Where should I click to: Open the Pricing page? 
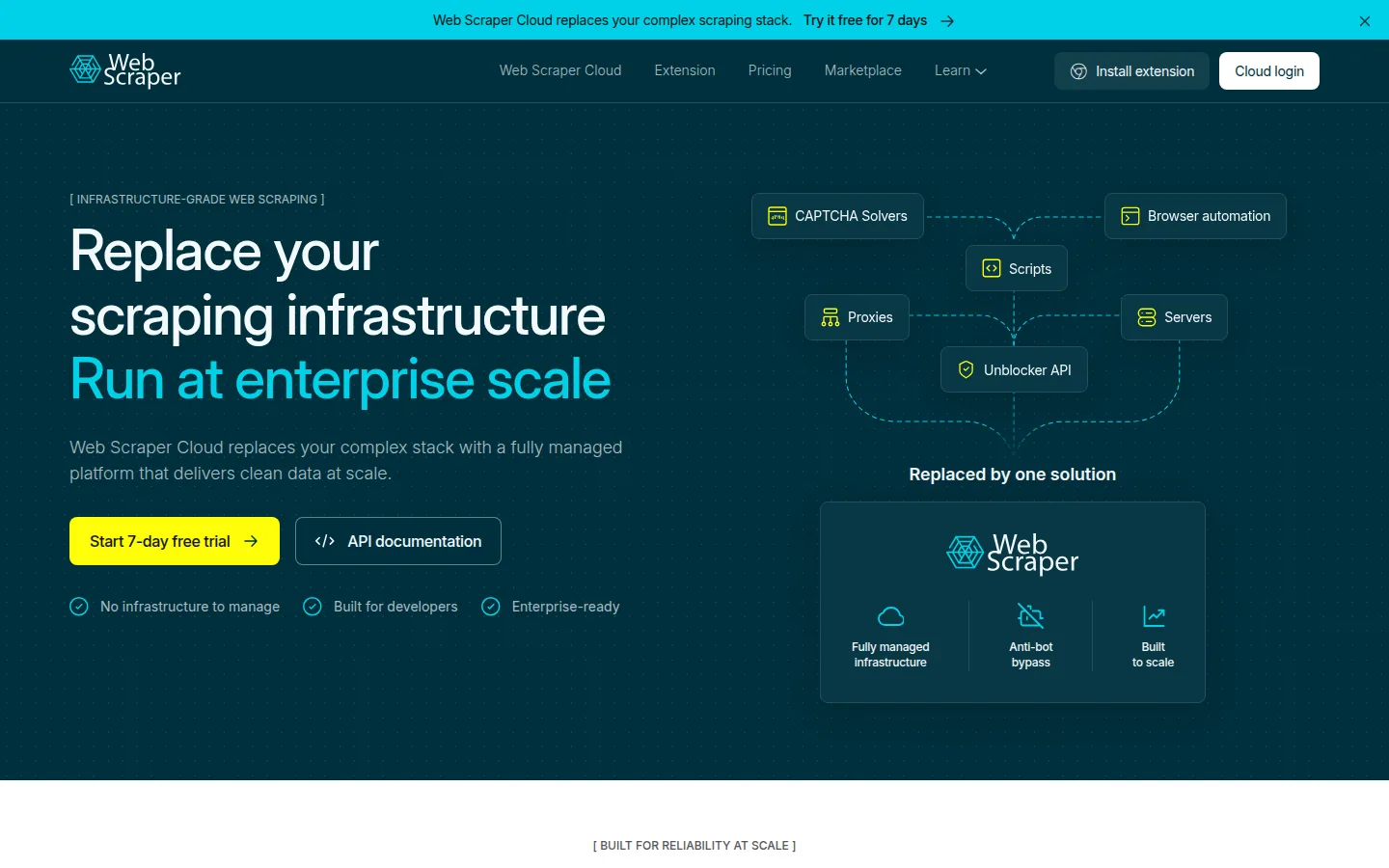tap(770, 70)
